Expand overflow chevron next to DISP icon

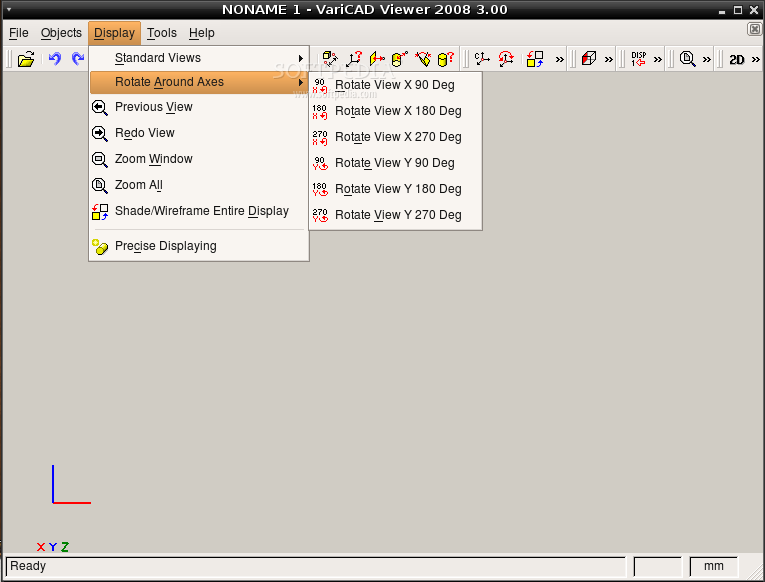click(658, 60)
